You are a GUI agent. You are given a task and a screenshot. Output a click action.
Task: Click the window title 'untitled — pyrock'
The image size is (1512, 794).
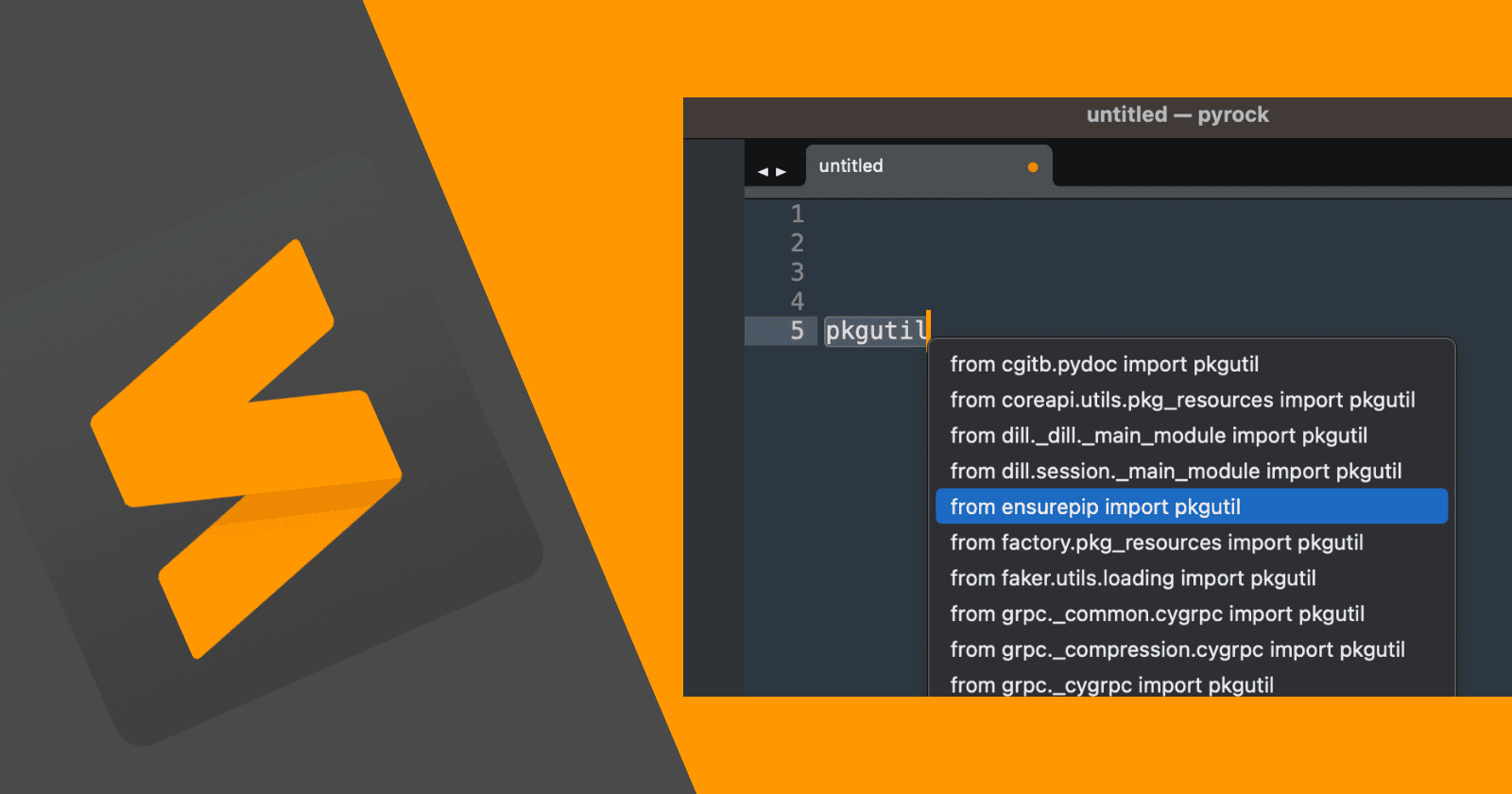click(1177, 115)
